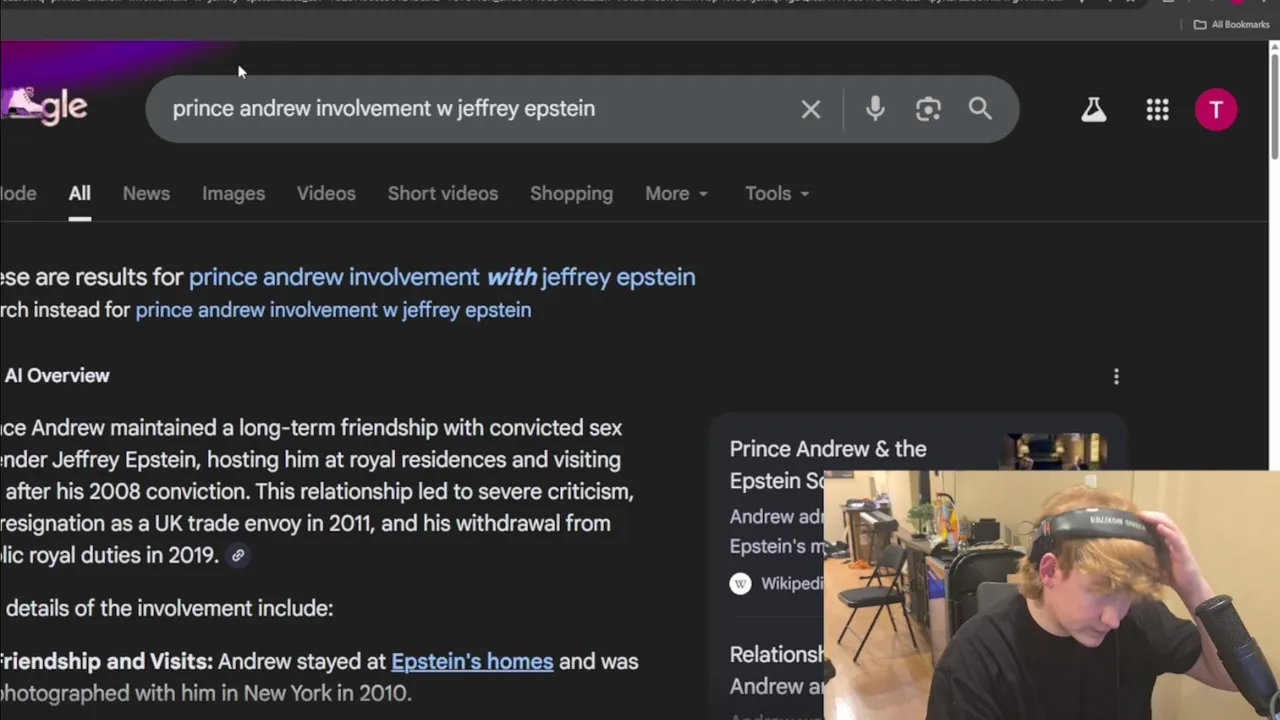The height and width of the screenshot is (720, 1280).
Task: Click the 'Friendship and Visits:' text
Action: click(x=106, y=662)
